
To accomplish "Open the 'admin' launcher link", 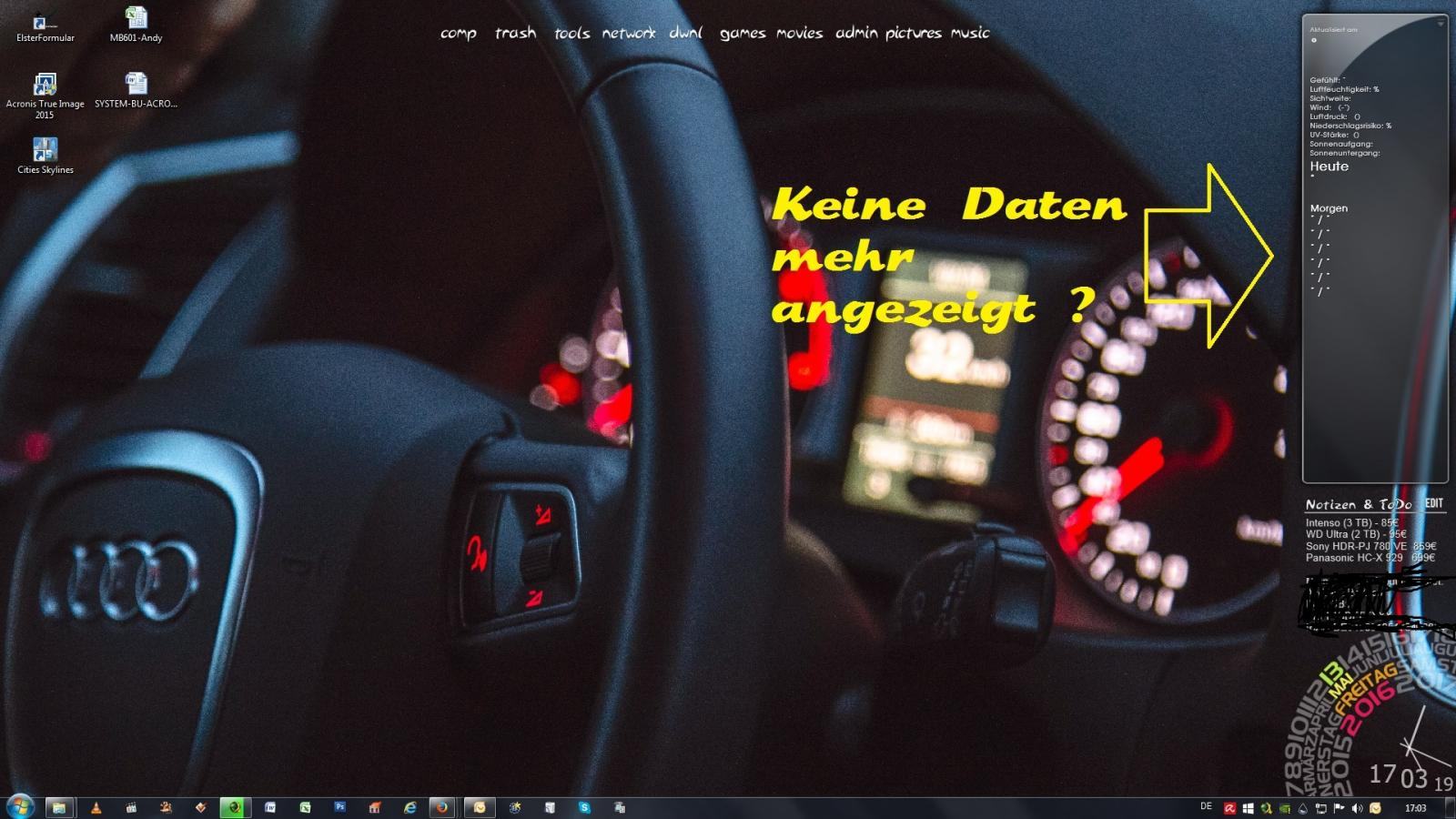I will (x=856, y=33).
